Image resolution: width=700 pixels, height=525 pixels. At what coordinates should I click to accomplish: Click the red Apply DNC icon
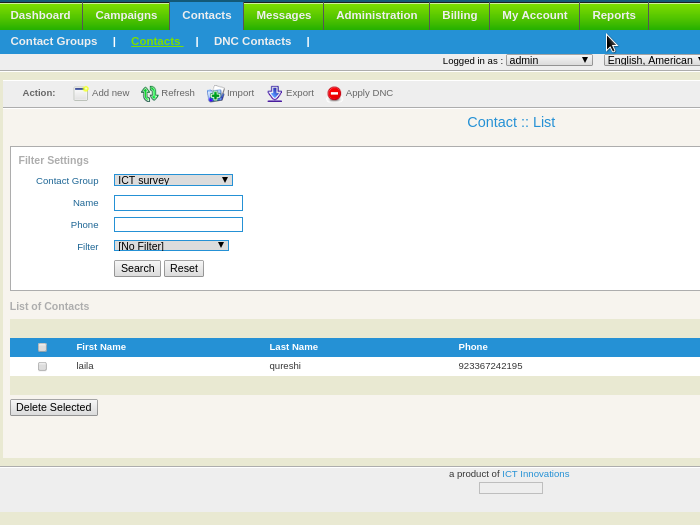[334, 93]
